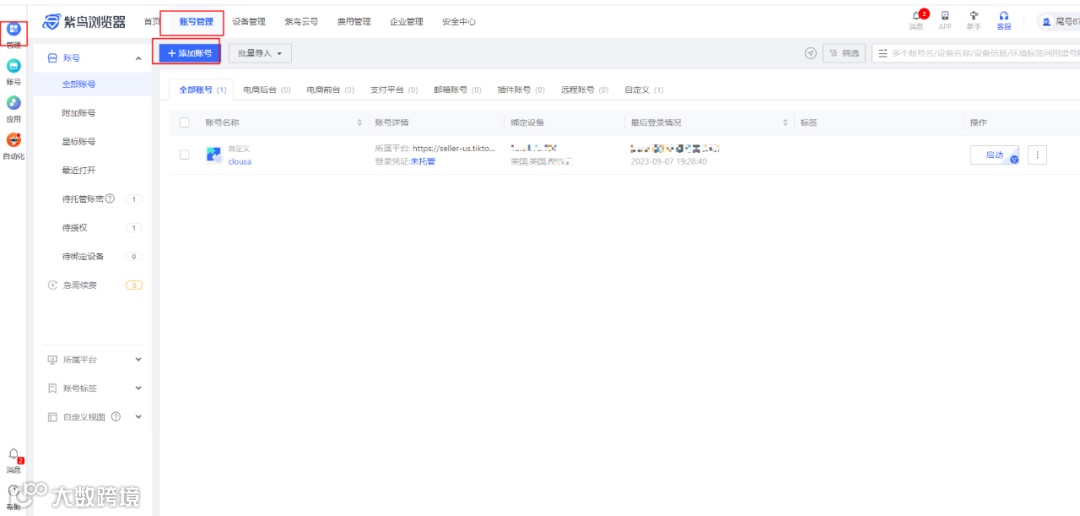1080x516 pixels.
Task: Select 急需续费 in sidebar
Action: pyautogui.click(x=80, y=285)
